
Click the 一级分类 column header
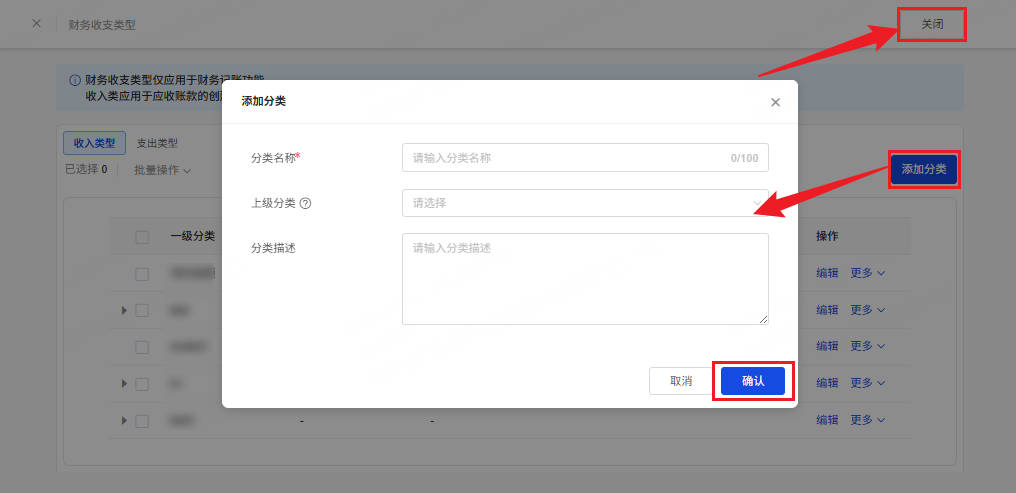pyautogui.click(x=192, y=236)
